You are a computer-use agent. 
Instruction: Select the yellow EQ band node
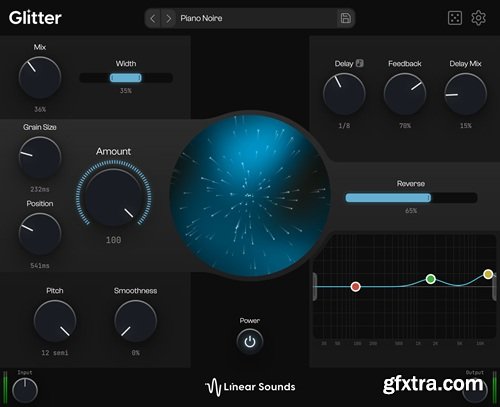click(x=488, y=274)
